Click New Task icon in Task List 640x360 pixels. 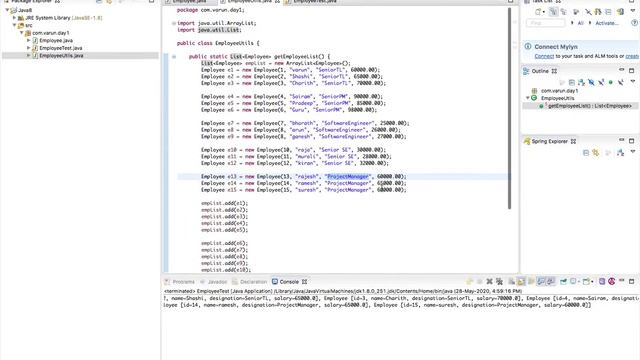tap(538, 11)
